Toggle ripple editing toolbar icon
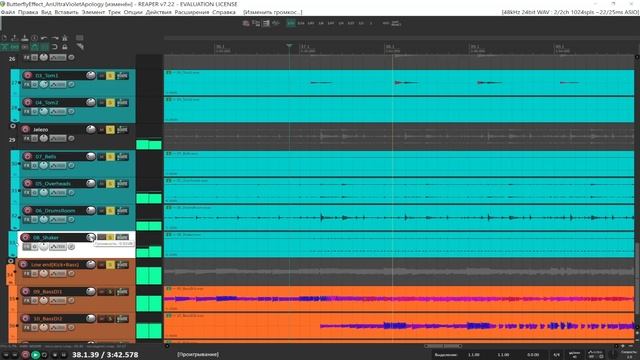 [24, 47]
